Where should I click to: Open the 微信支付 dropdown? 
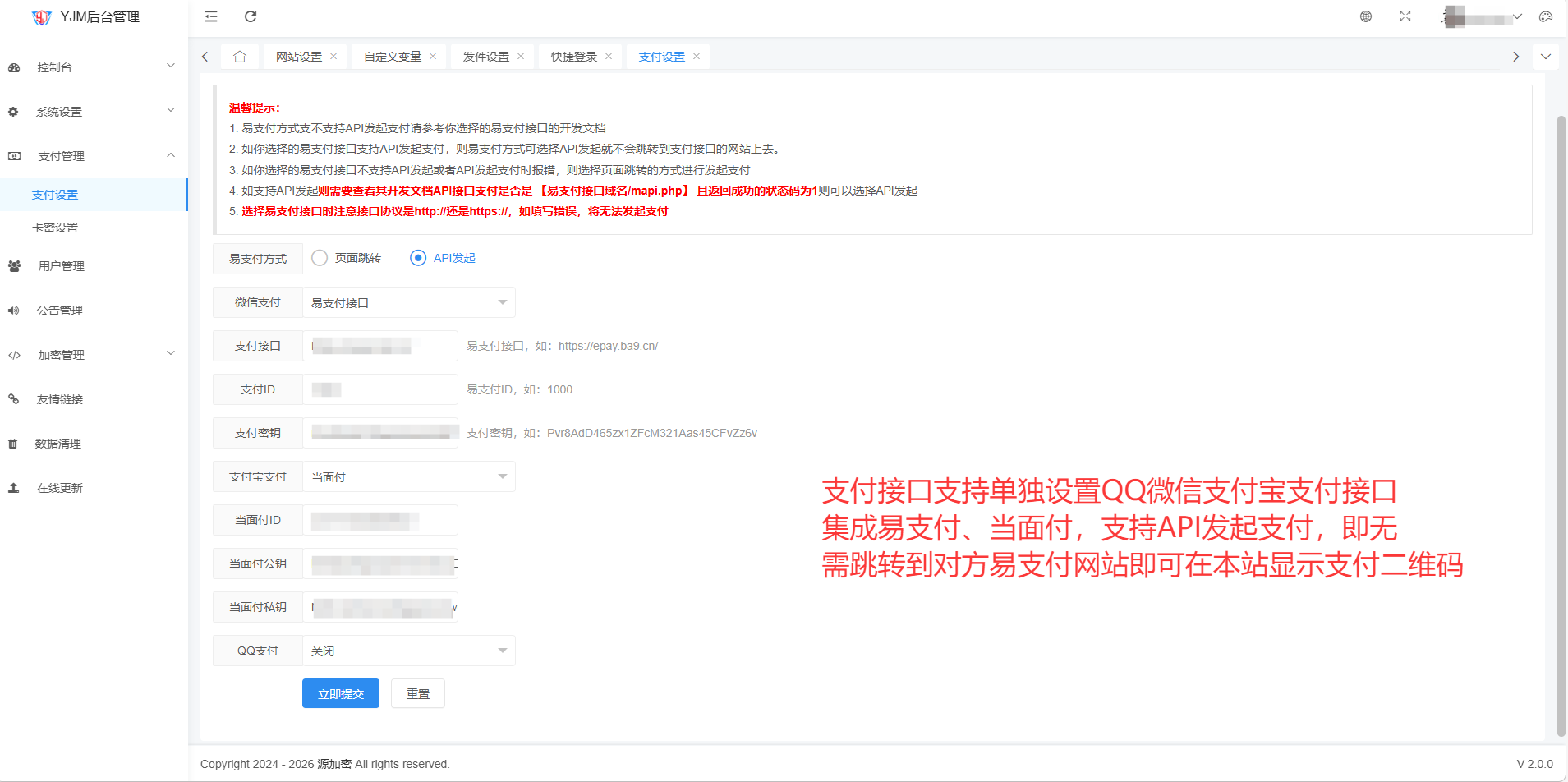(408, 303)
